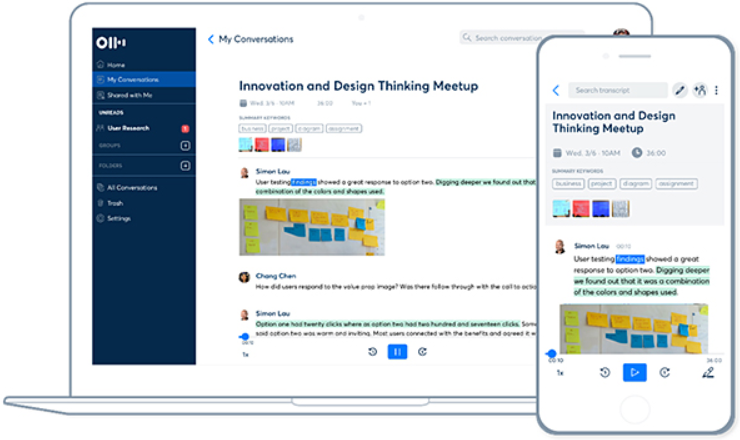Tap the business keyword tag on phone

[568, 184]
